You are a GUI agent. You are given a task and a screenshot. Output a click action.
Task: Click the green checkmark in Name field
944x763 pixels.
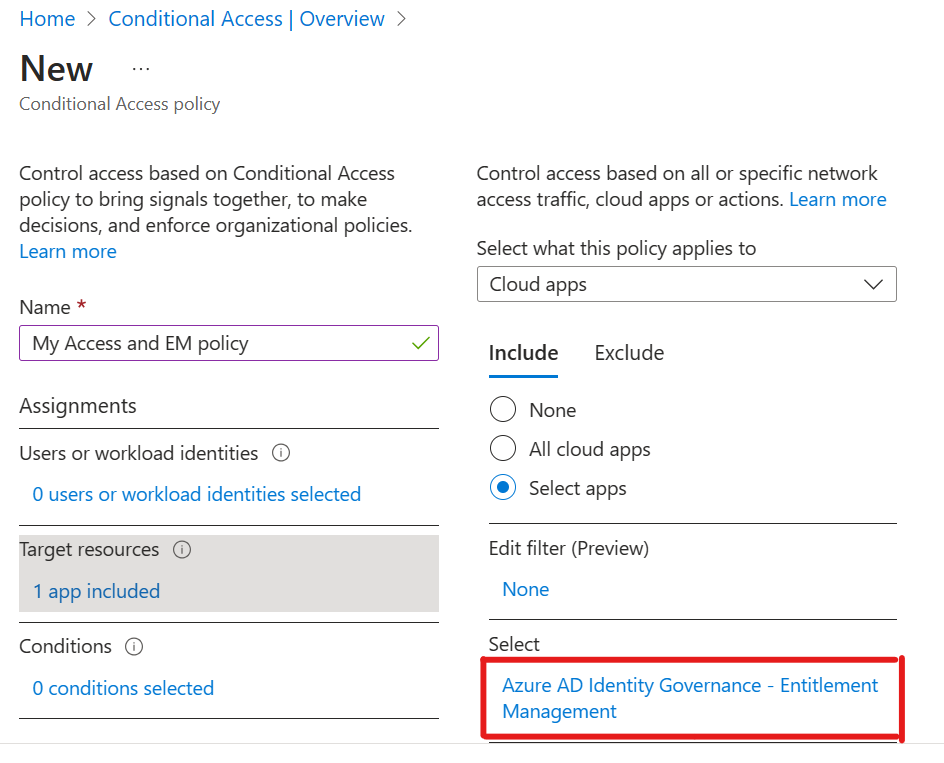click(x=420, y=343)
